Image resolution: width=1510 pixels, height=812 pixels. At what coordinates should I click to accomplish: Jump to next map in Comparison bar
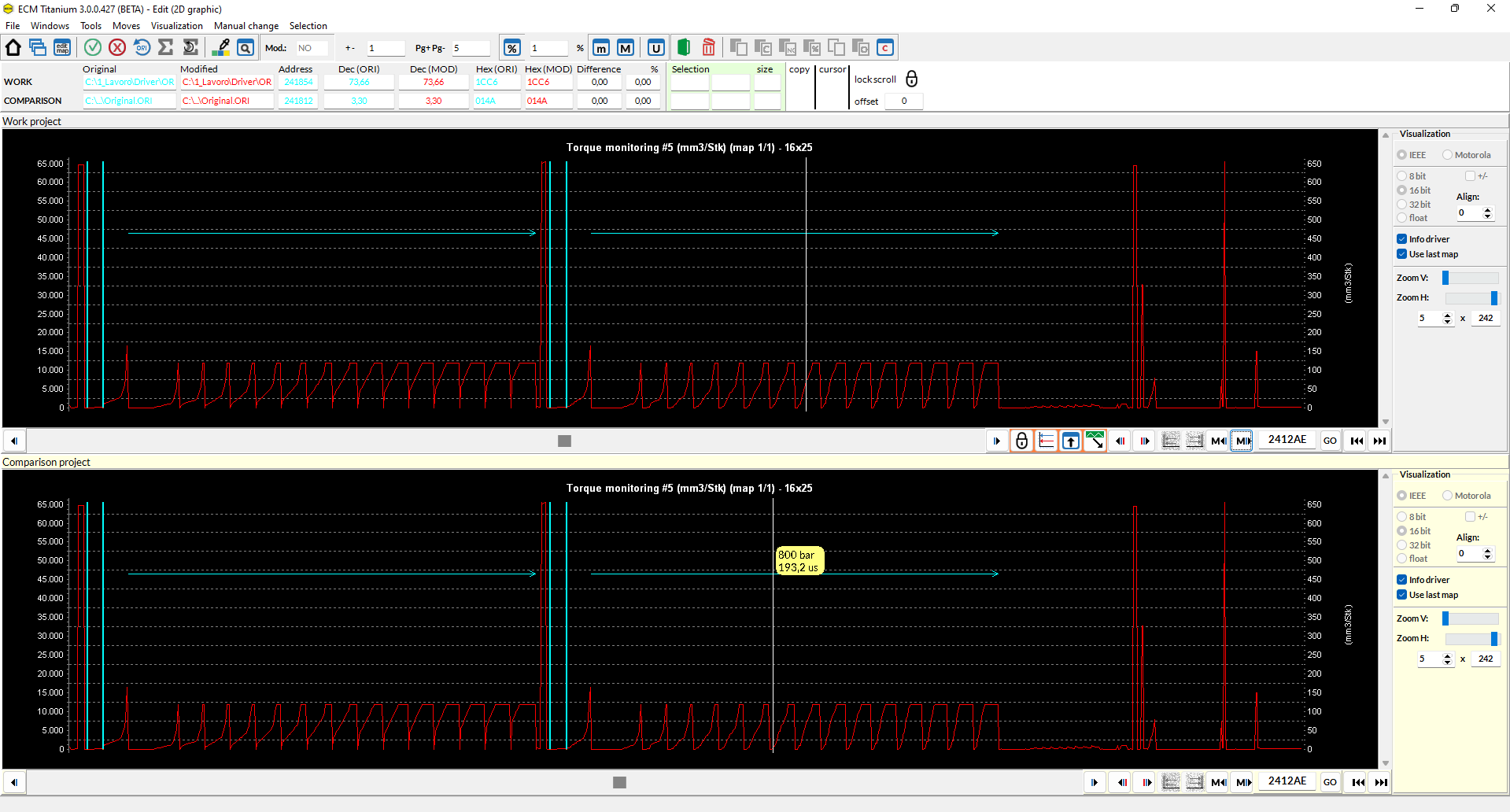coord(1243,782)
